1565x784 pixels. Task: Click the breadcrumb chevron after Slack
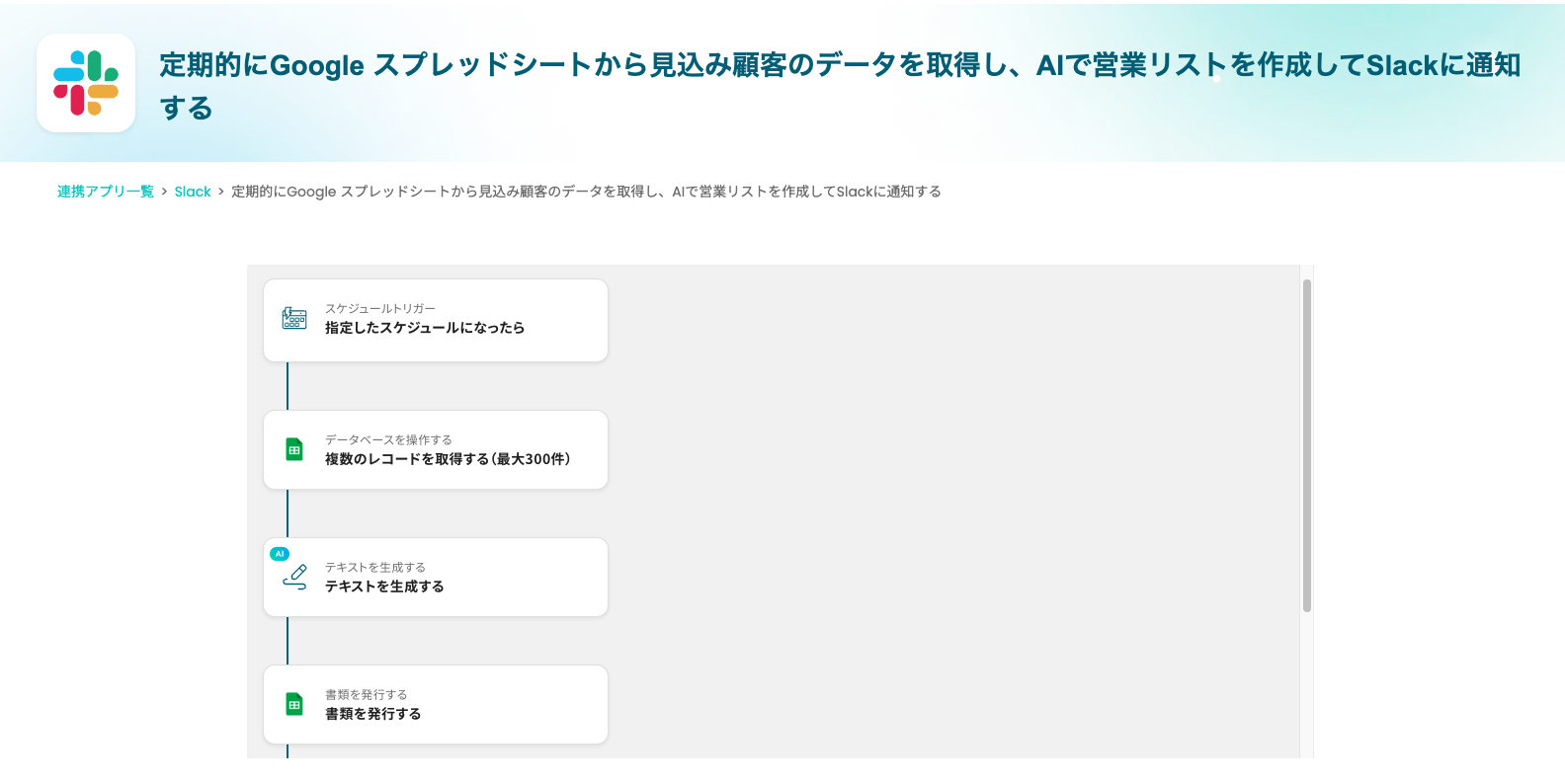[x=221, y=192]
